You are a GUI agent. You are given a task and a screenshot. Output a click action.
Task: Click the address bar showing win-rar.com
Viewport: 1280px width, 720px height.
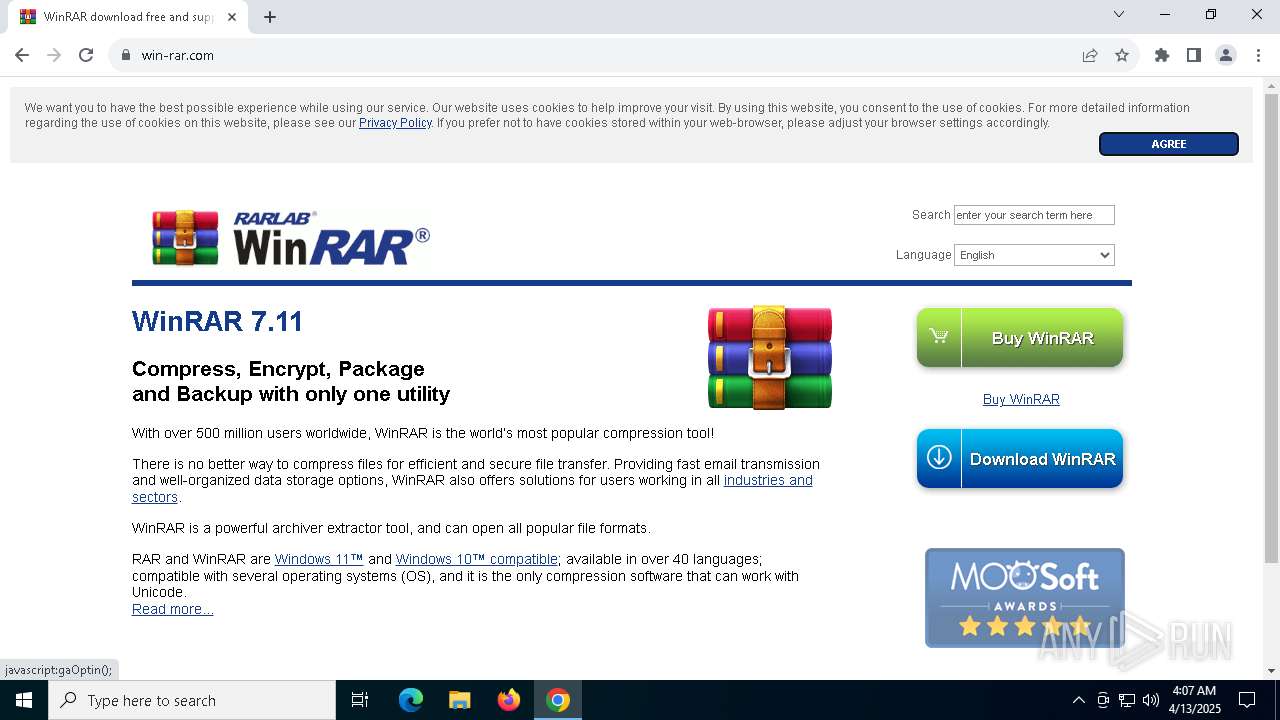coord(600,55)
